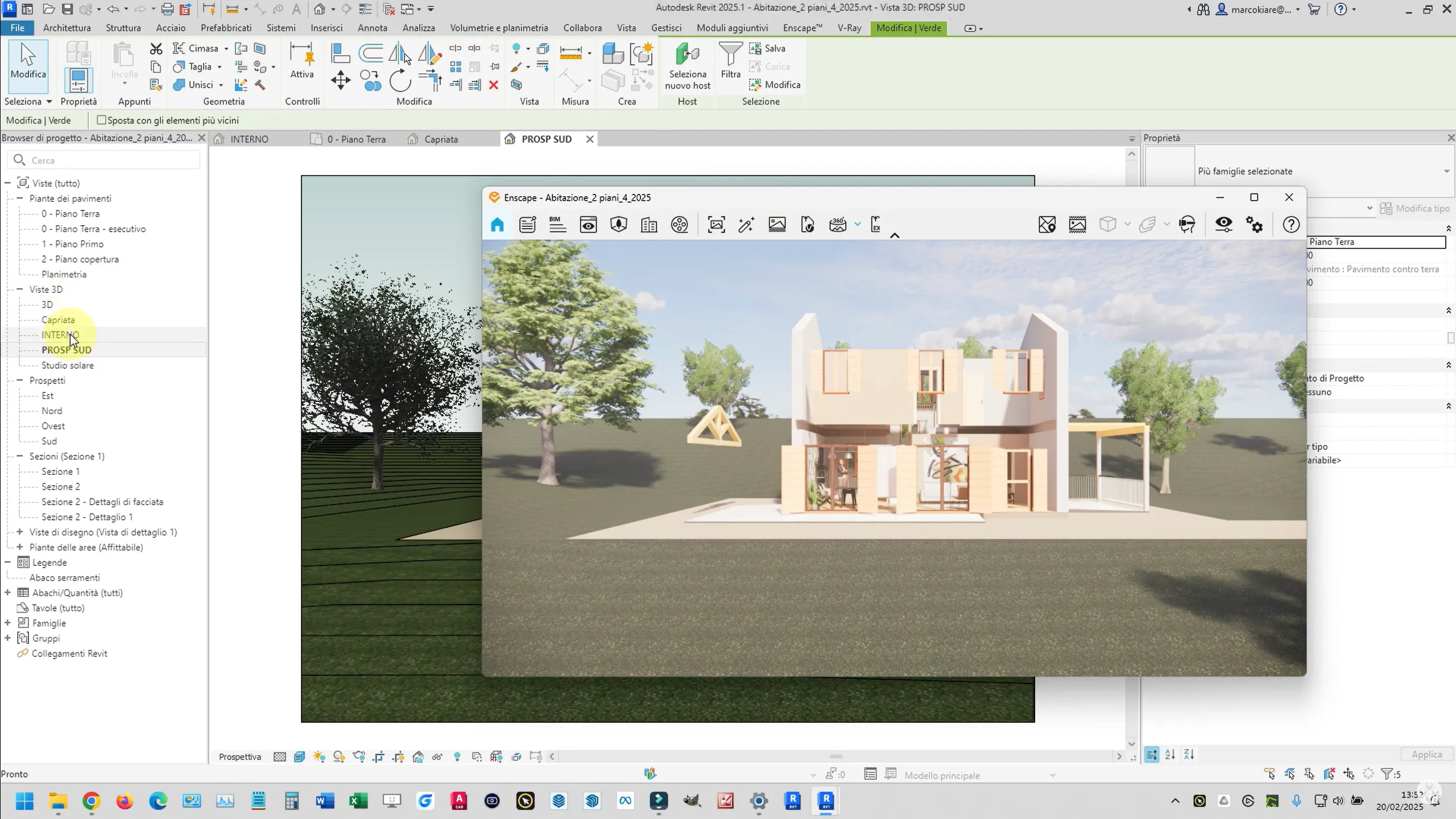Open Enscape visual settings gear icon
This screenshot has height=819, width=1456.
(1254, 225)
